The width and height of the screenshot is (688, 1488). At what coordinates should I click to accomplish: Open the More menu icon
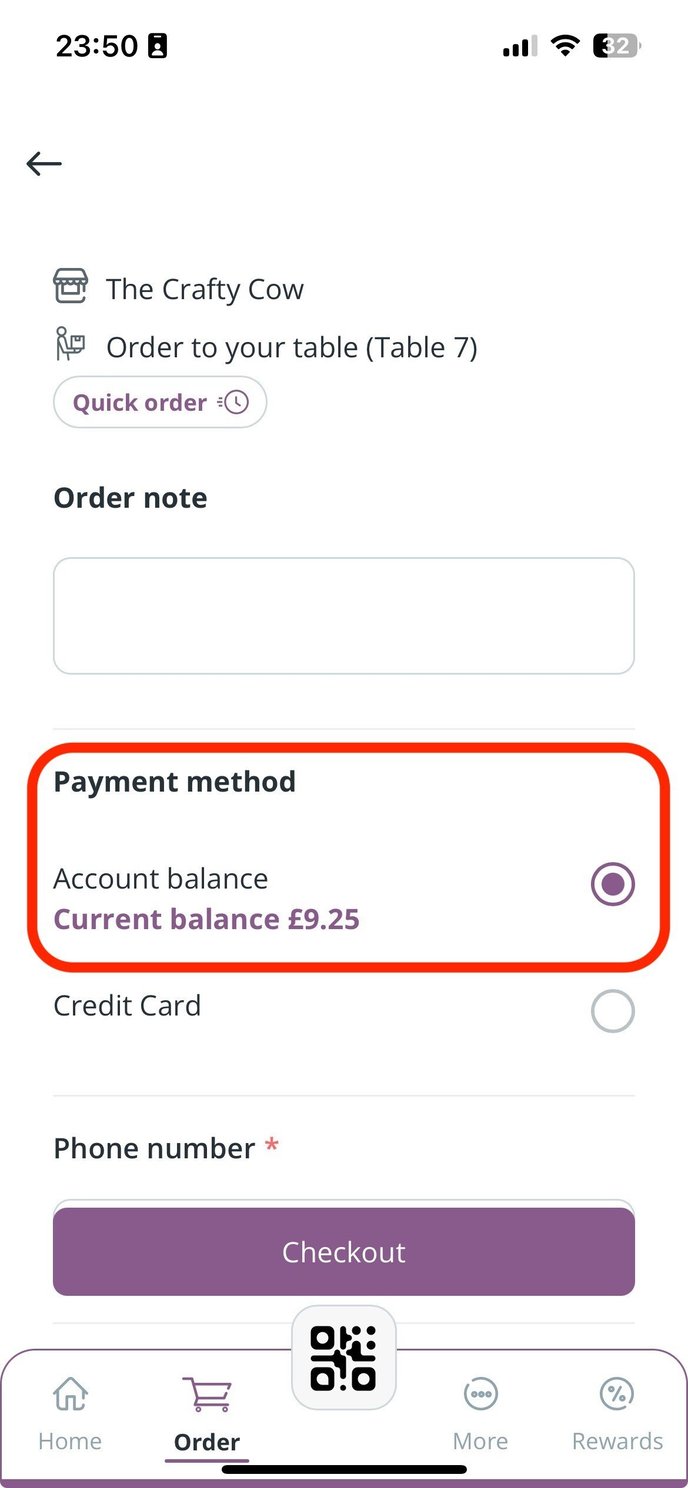[x=481, y=1392]
